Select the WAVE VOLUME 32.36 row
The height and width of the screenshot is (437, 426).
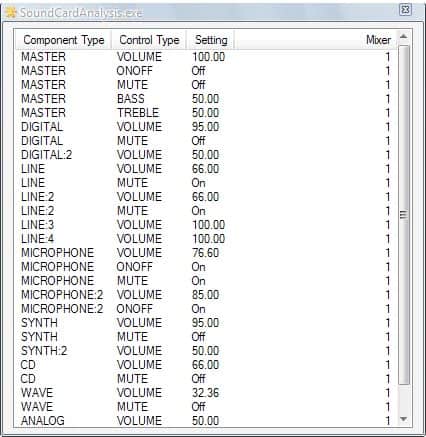(x=206, y=393)
